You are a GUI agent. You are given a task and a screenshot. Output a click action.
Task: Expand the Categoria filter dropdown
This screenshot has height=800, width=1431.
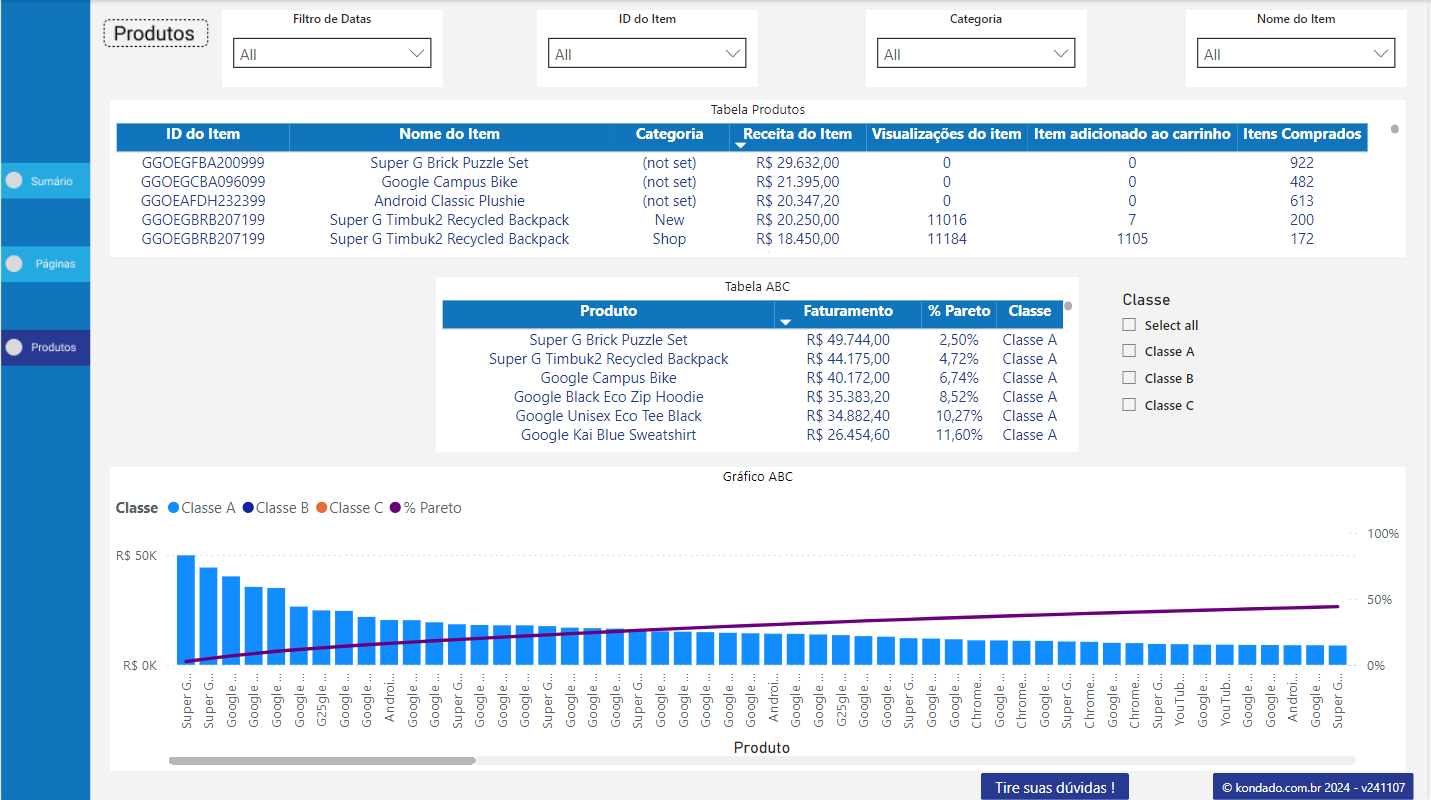(x=1061, y=53)
